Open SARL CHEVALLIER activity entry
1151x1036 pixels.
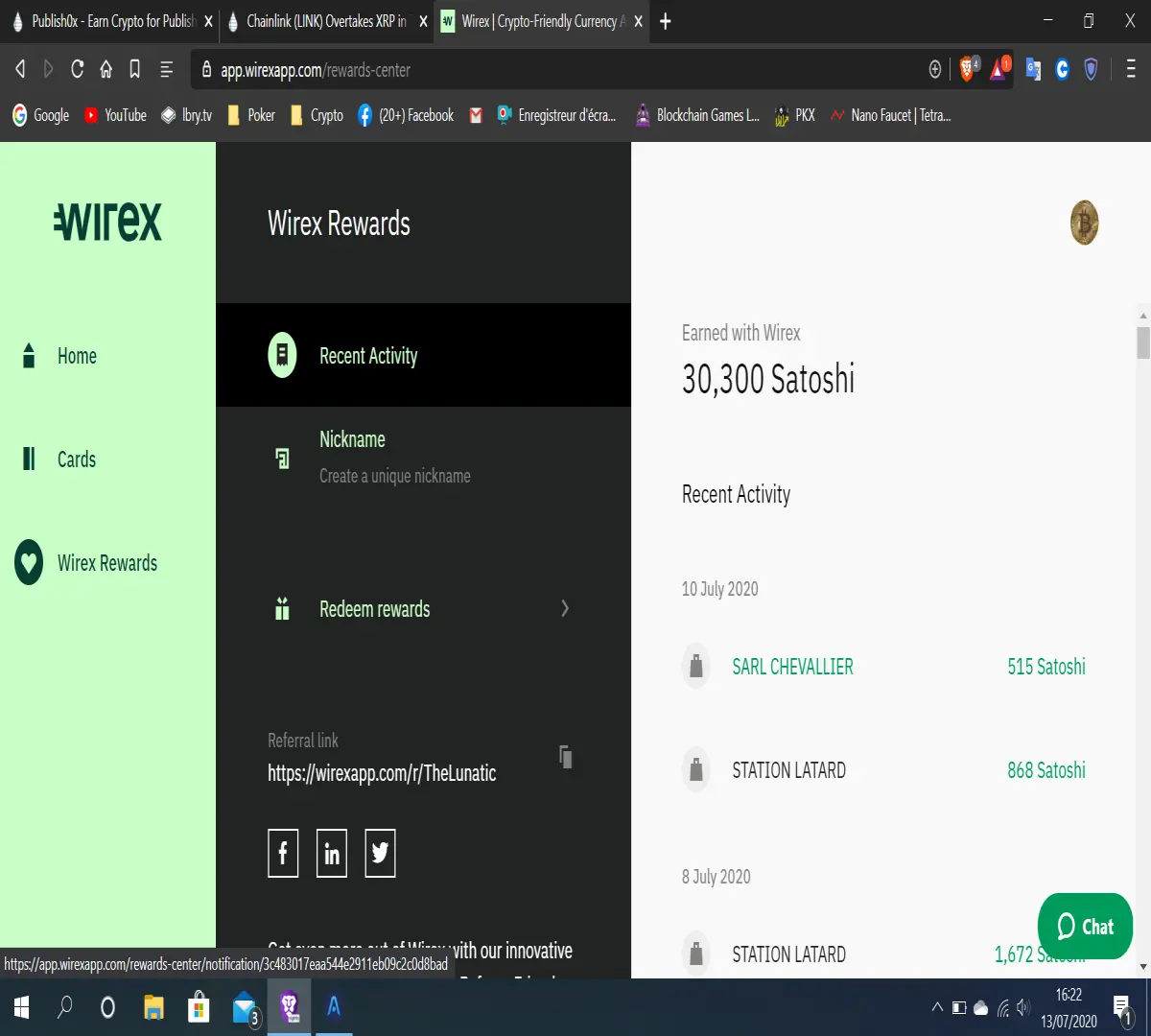point(883,667)
